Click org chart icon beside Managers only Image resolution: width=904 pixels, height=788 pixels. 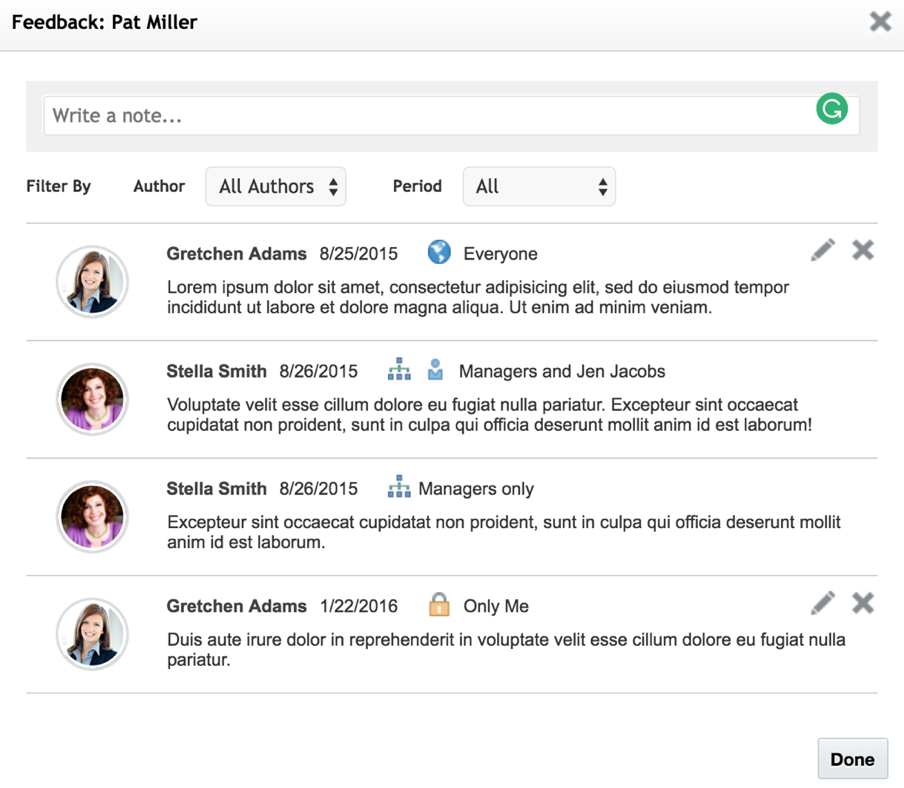[399, 487]
